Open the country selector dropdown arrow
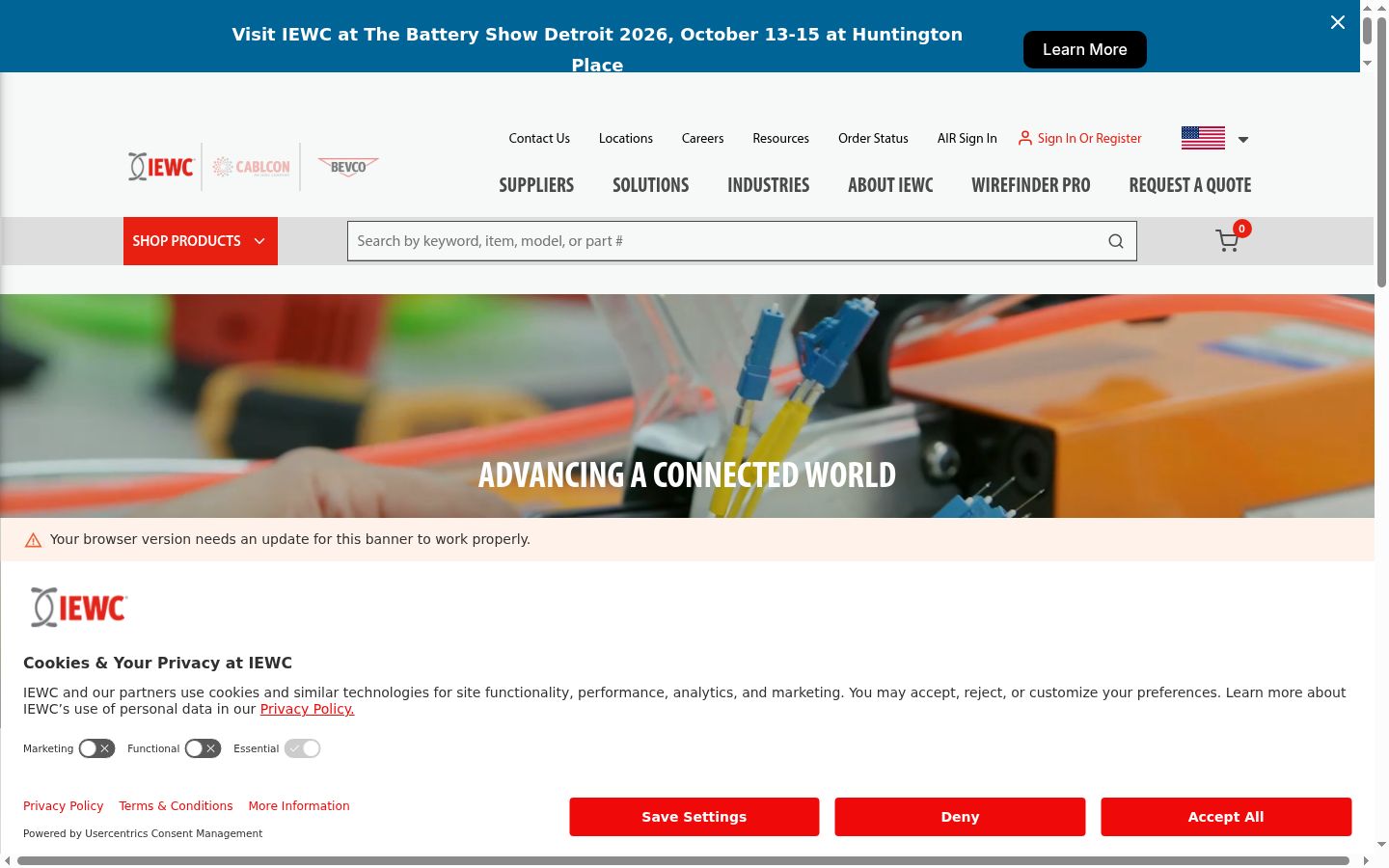Viewport: 1389px width, 868px height. click(1243, 140)
